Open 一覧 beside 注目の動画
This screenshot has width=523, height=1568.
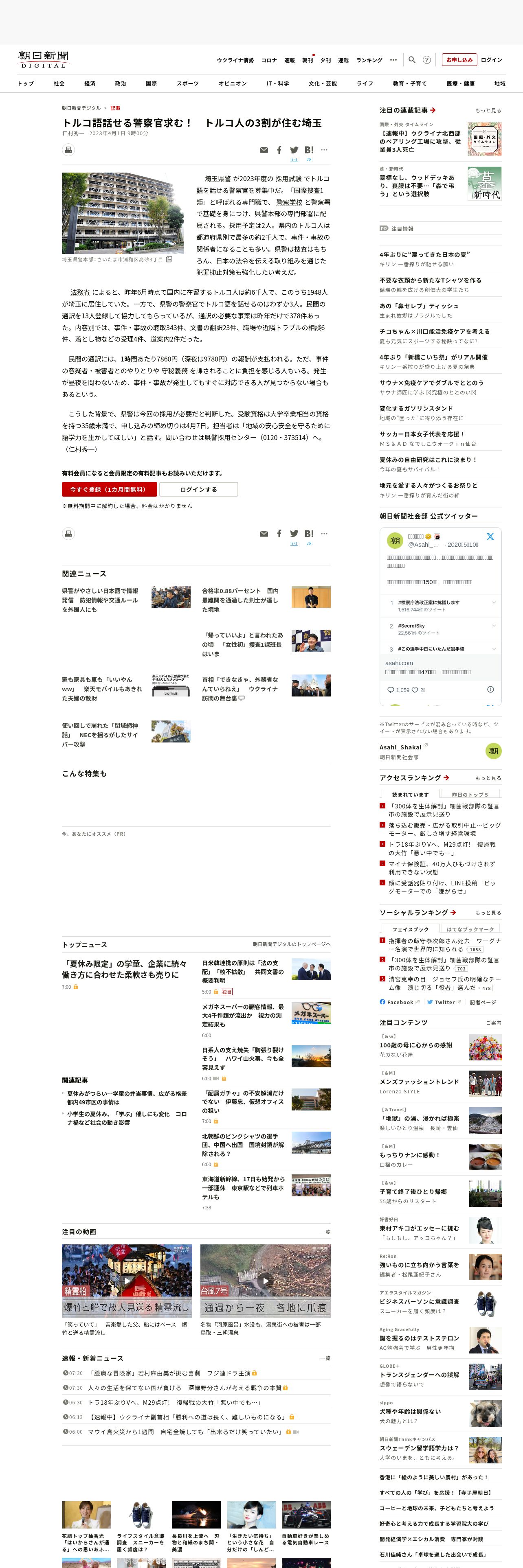coord(325,1232)
